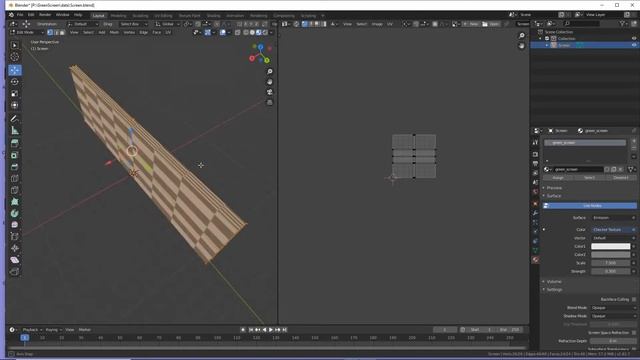Open the File menu
Screen dimensions: 640x360
click(x=20, y=15)
